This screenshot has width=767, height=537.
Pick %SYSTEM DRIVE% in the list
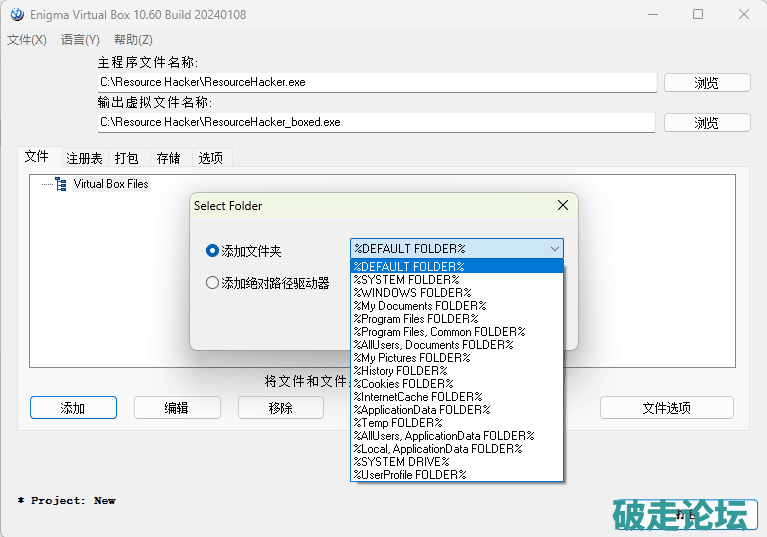(x=401, y=462)
